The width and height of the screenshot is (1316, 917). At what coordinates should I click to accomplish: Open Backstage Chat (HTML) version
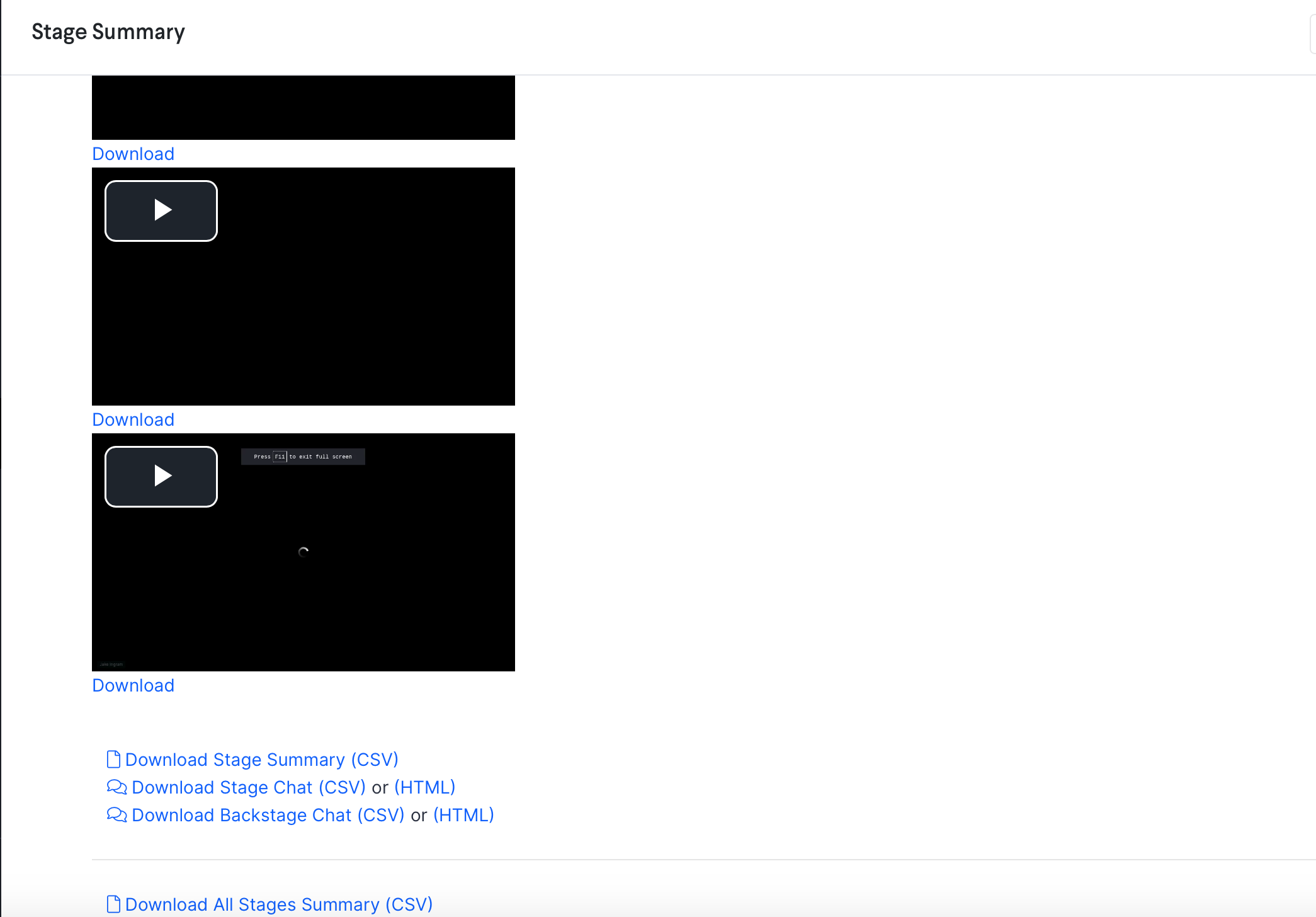click(x=464, y=815)
